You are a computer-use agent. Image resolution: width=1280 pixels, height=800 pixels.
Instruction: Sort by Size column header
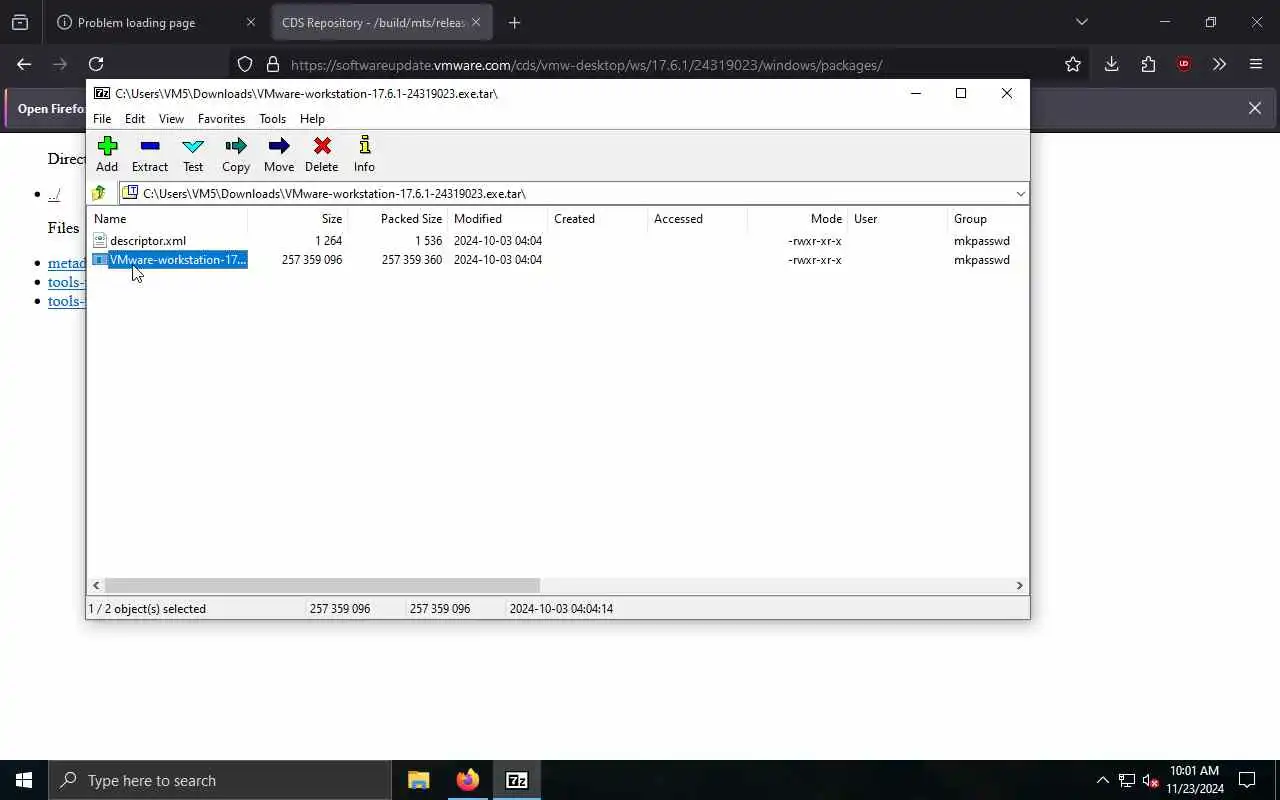click(298, 218)
